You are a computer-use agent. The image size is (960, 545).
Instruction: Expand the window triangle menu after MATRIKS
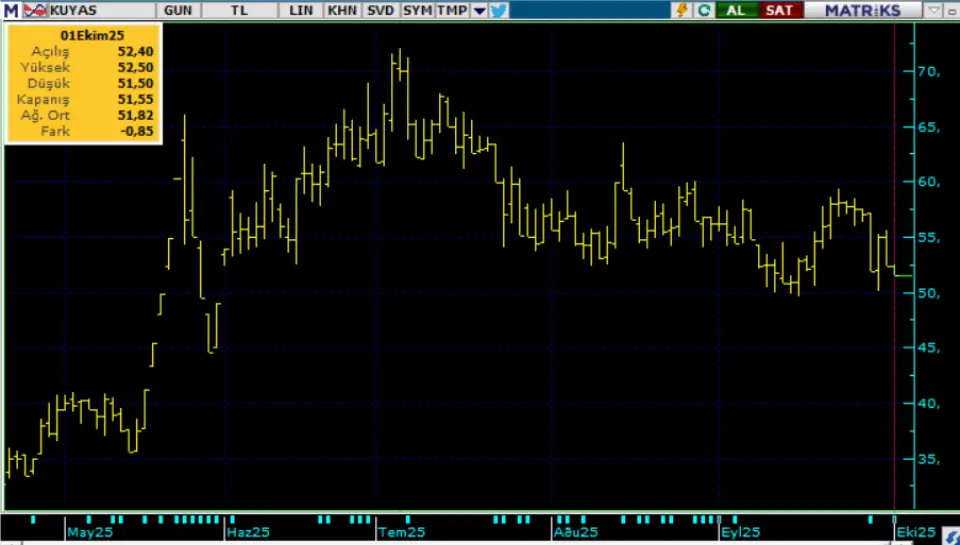(934, 10)
